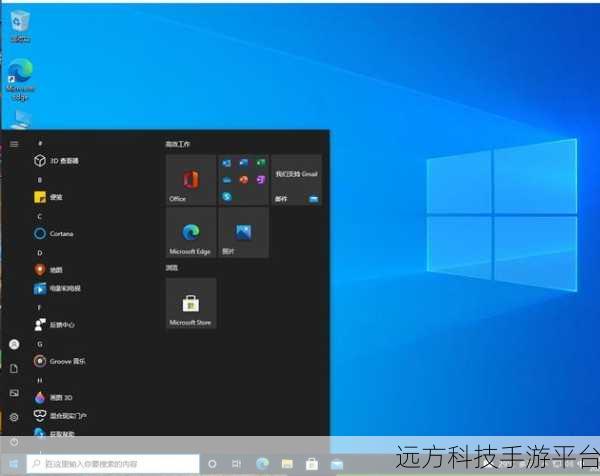The width and height of the screenshot is (600, 476).
Task: Focus the taskbar search input box
Action: pyautogui.click(x=113, y=464)
